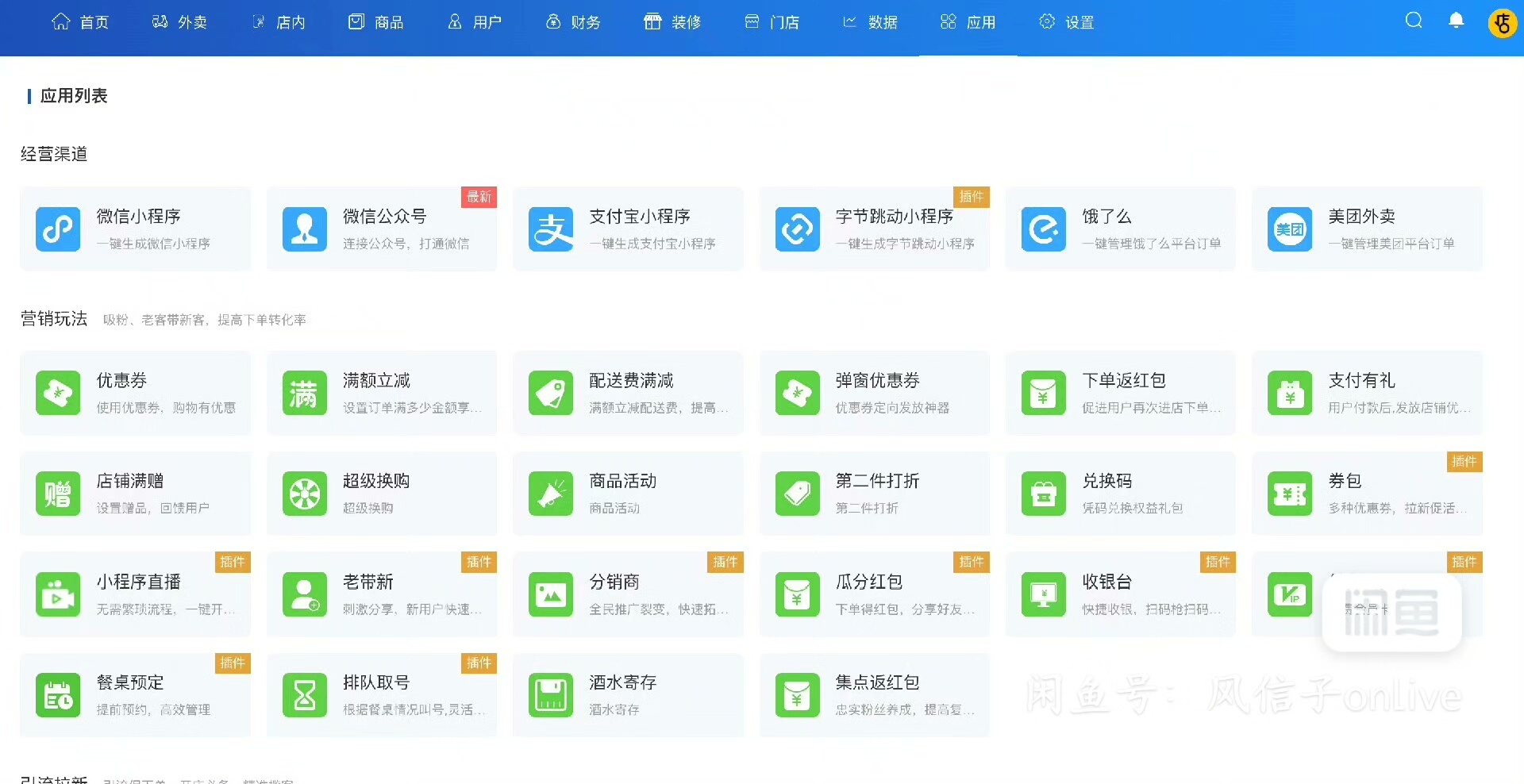Open the 兑换码 redemption code card
The width and height of the screenshot is (1524, 784).
pos(1120,494)
